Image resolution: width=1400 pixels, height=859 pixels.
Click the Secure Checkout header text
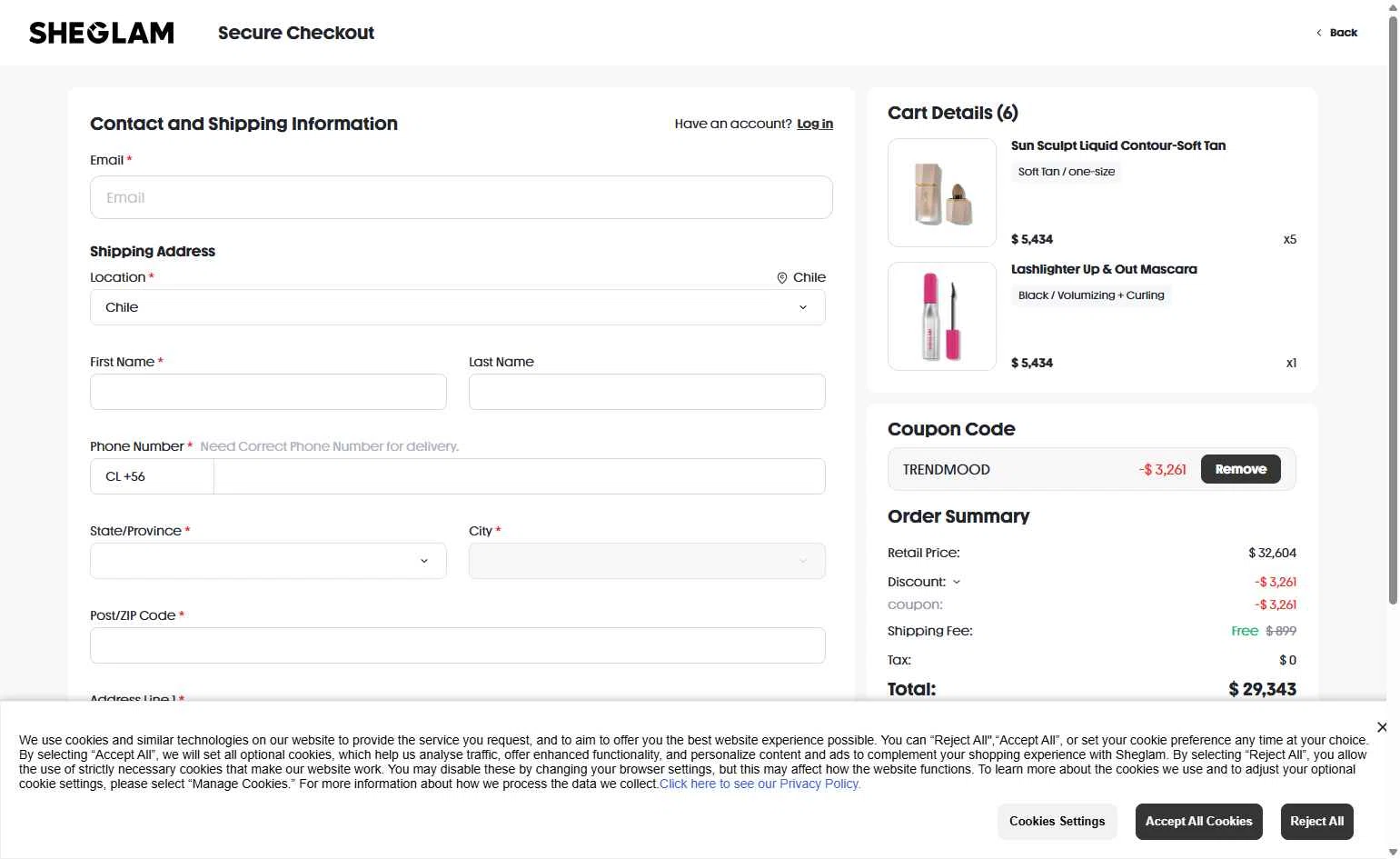pyautogui.click(x=296, y=33)
